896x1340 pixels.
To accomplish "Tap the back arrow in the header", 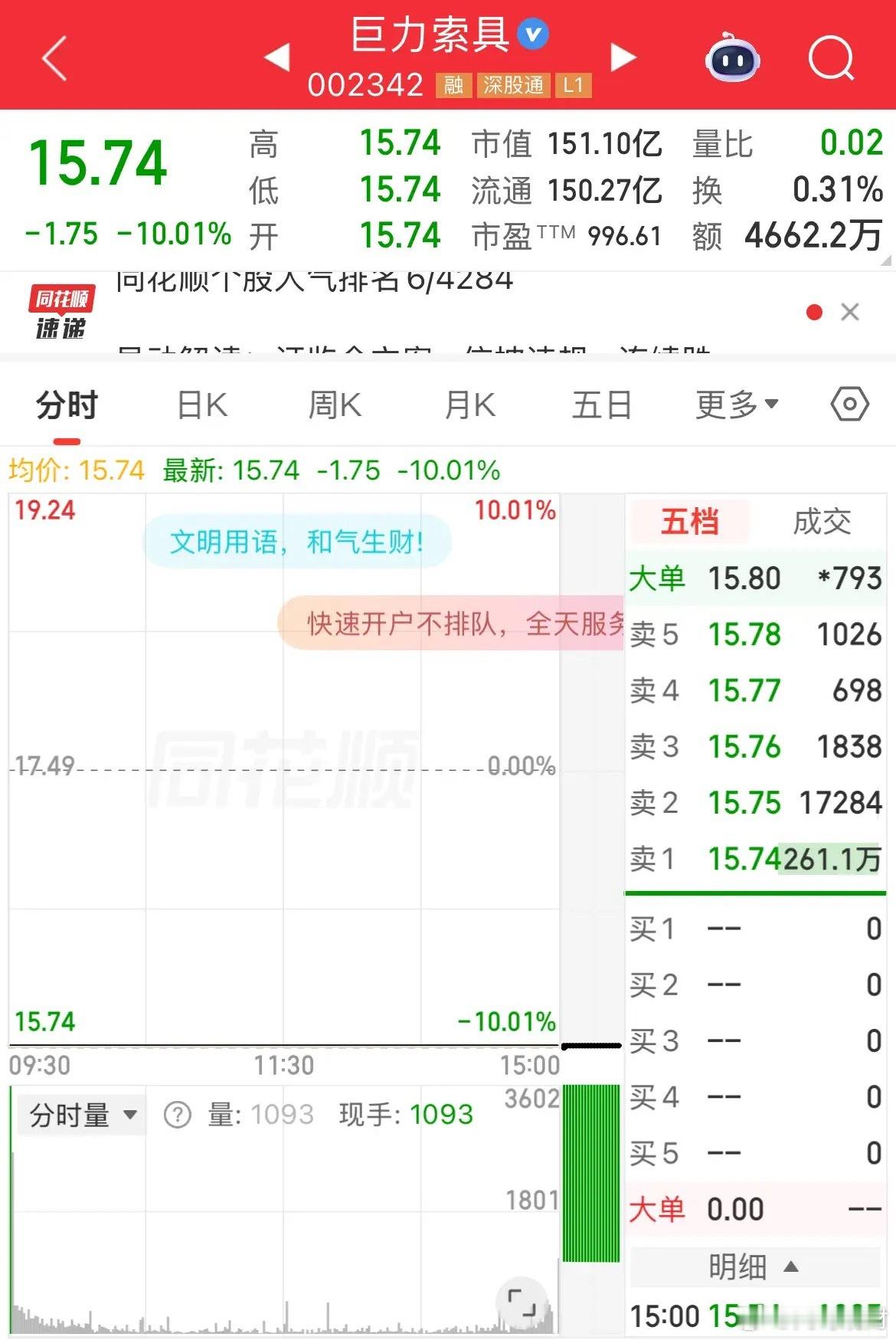I will point(54,58).
